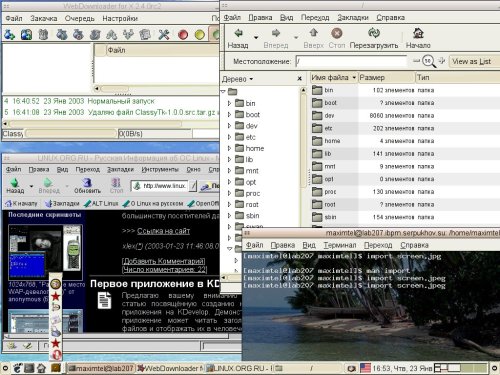Click the О Linux на русском bookmark
Screen dimensions: 500x375
pyautogui.click(x=153, y=203)
